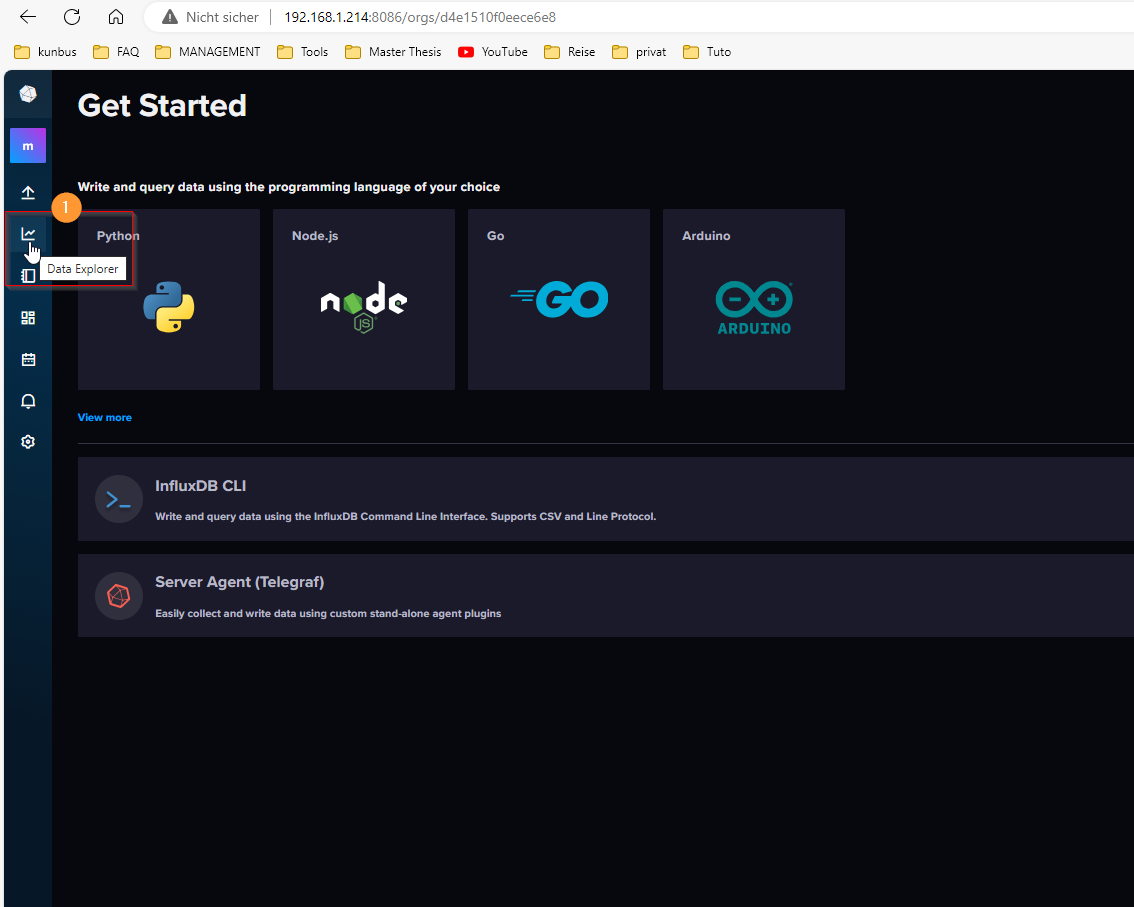1134x907 pixels.
Task: Click the InfluxDB logo in the sidebar
Action: click(28, 94)
